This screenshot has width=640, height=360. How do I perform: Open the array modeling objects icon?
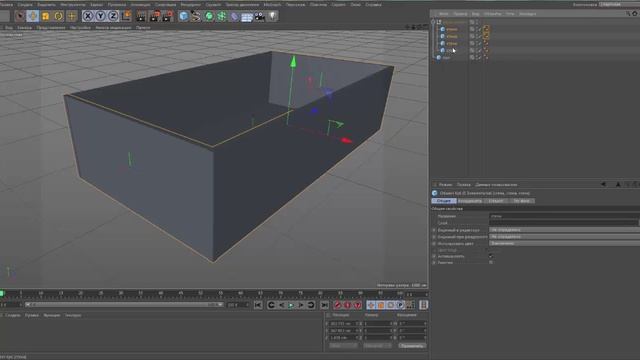222,16
